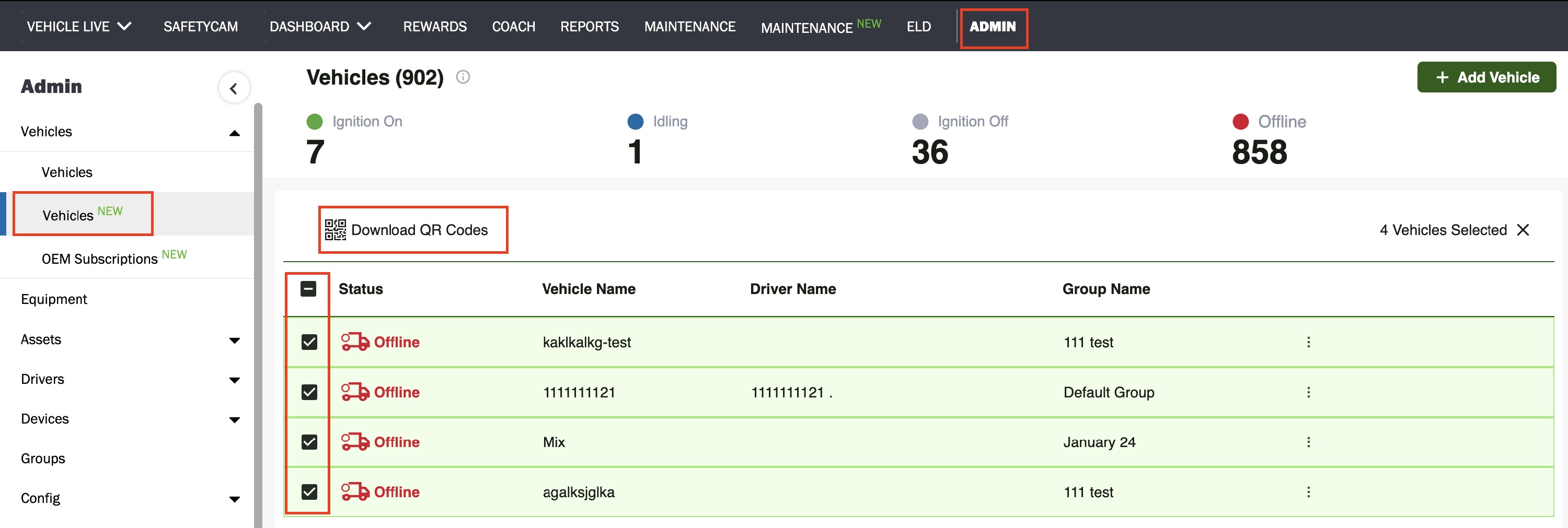Image resolution: width=1568 pixels, height=528 pixels.
Task: Expand the Devices section in sidebar
Action: 234,420
